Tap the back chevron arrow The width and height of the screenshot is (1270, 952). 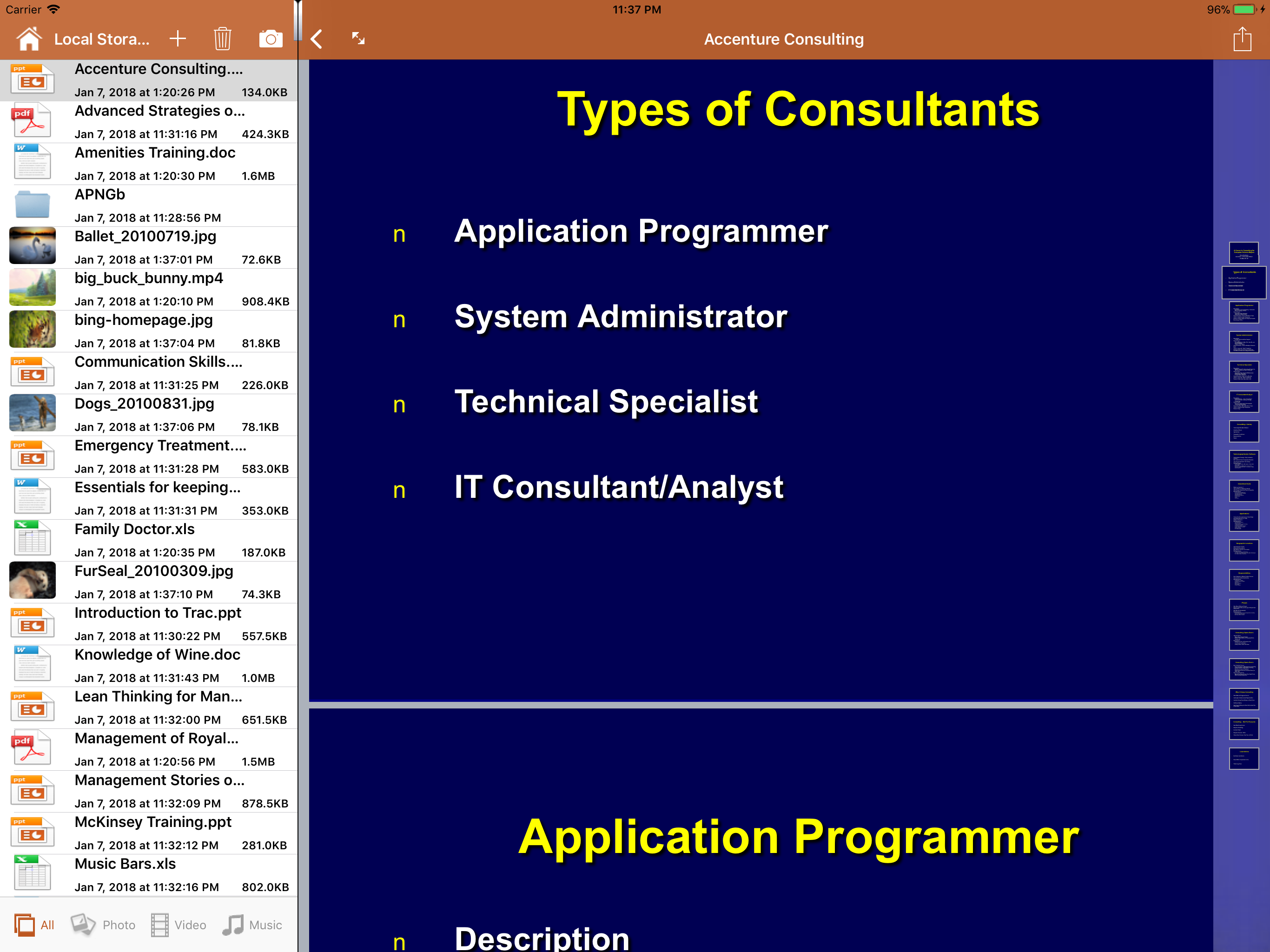click(x=317, y=39)
